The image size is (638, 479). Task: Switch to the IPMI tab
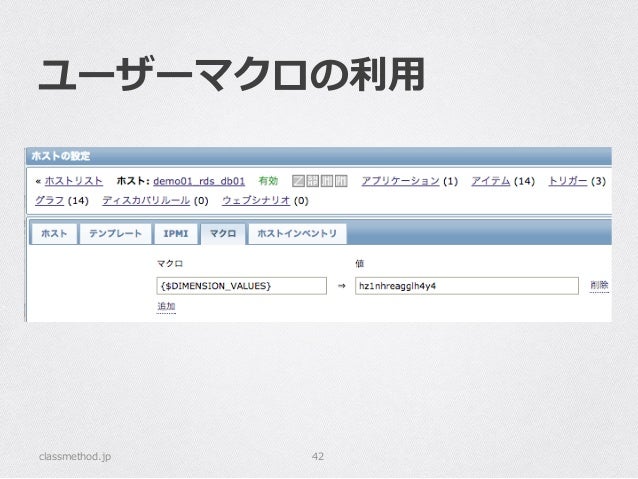176,234
